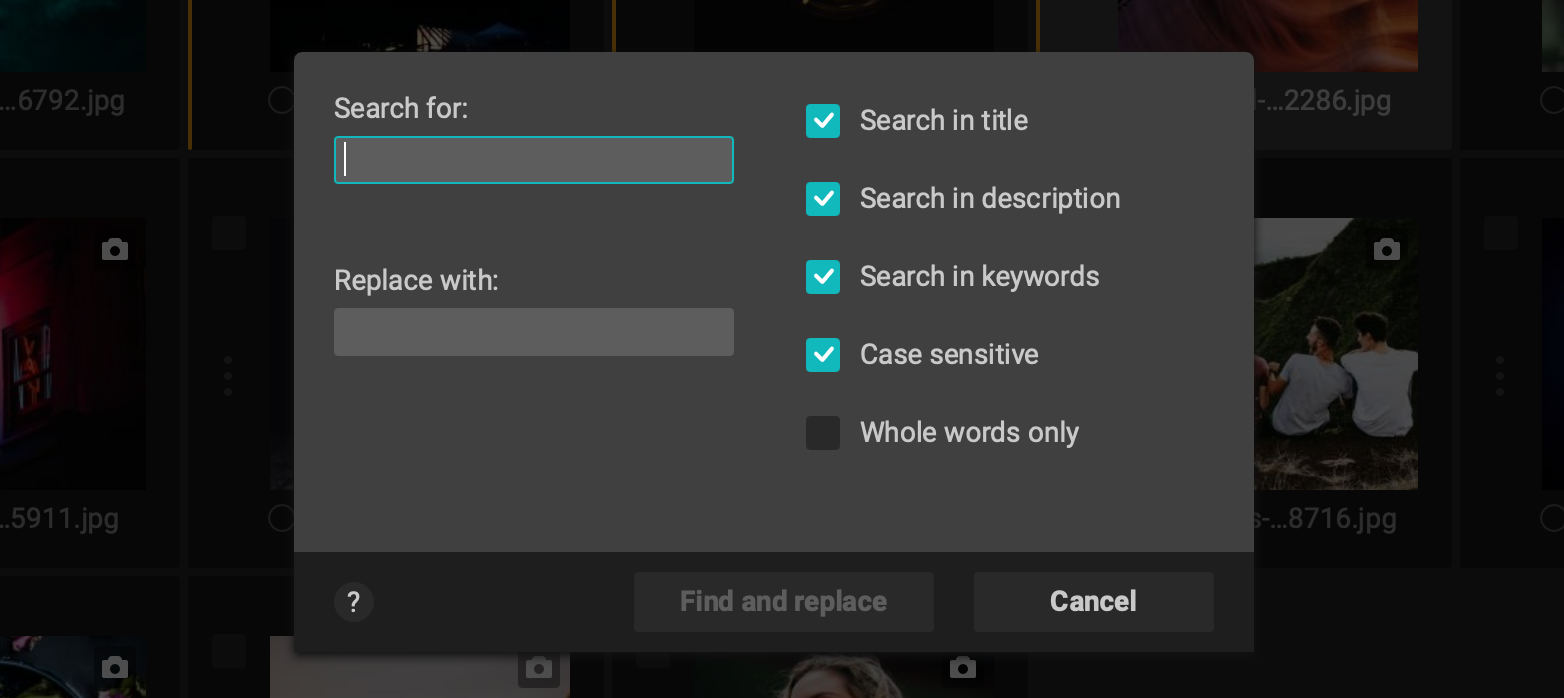Open the question mark help icon
Viewport: 1564px width, 698px height.
[x=353, y=602]
